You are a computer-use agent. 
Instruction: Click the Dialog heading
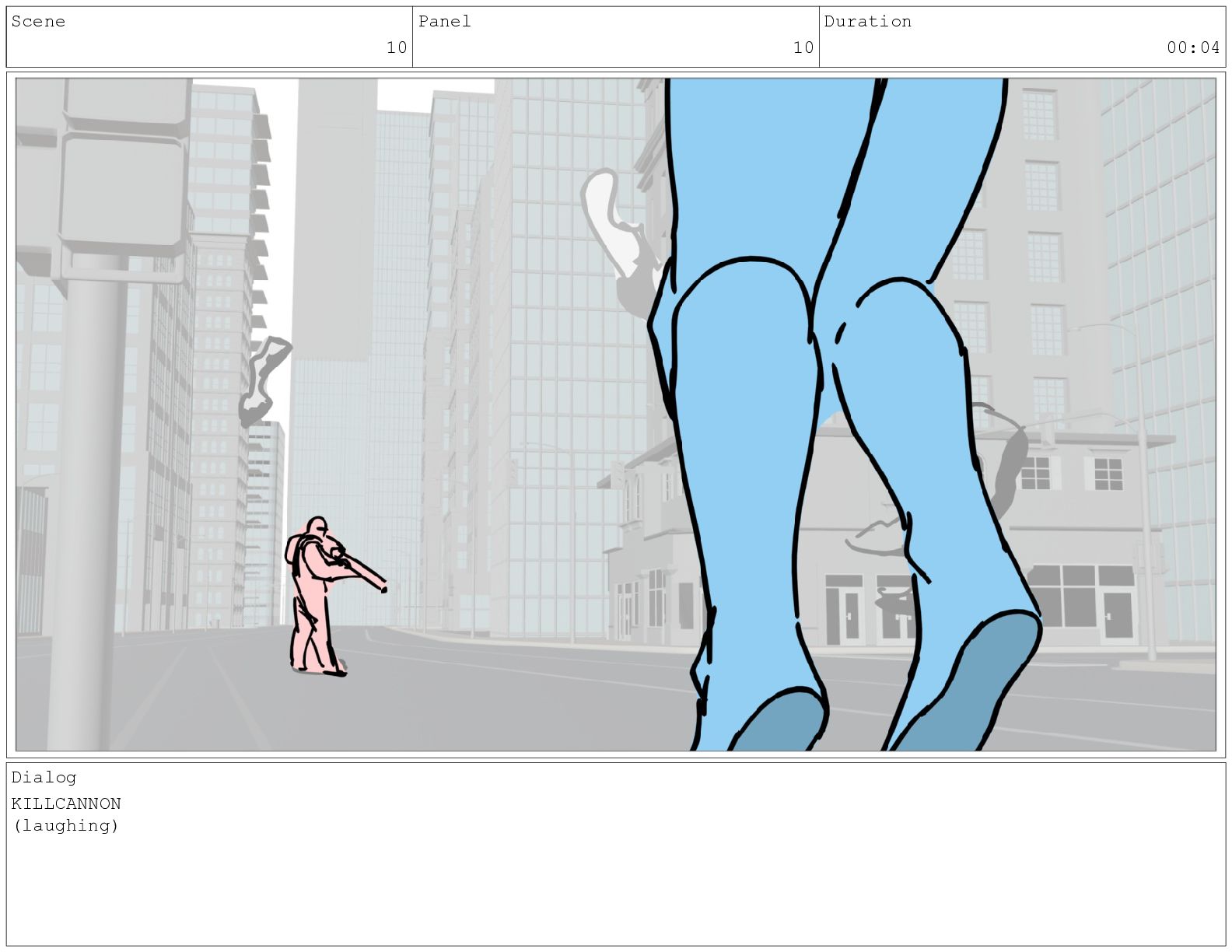[x=44, y=777]
